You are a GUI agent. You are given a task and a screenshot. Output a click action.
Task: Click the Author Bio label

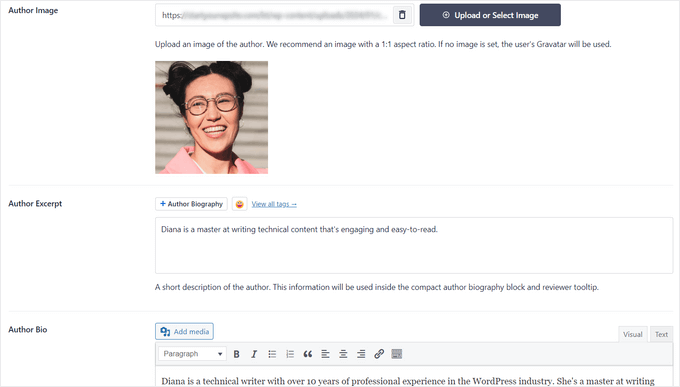(28, 329)
